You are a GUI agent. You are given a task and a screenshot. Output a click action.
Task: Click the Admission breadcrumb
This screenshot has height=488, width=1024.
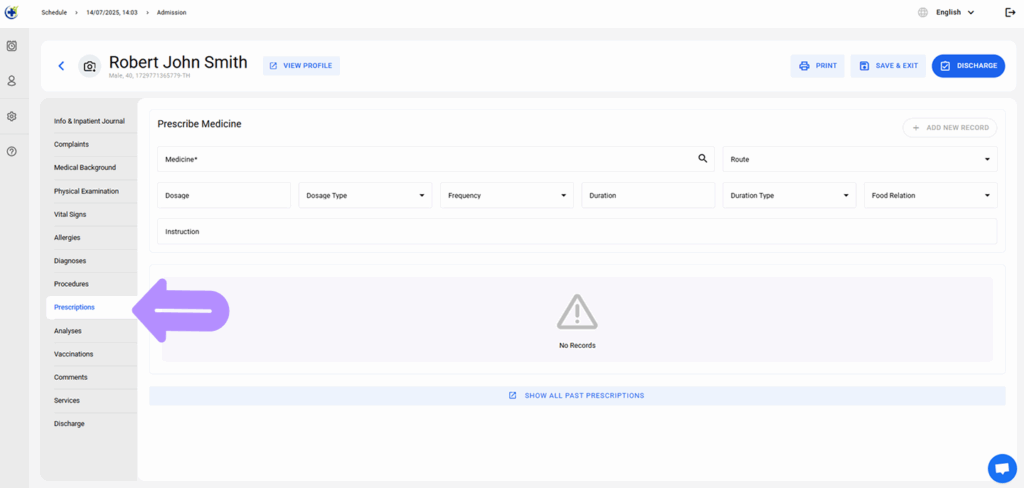pos(172,12)
